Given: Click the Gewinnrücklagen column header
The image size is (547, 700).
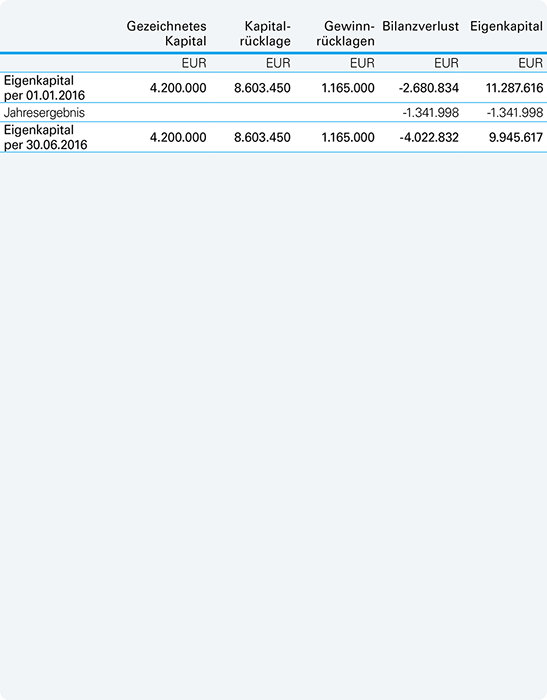Looking at the screenshot, I should 346,33.
